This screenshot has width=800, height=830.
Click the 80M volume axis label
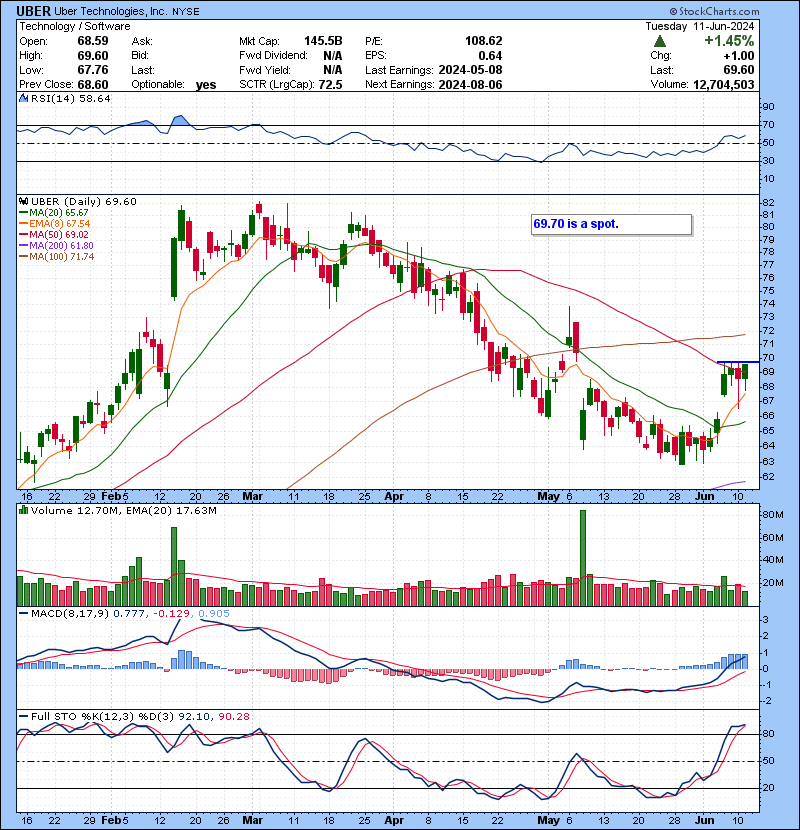(x=772, y=515)
